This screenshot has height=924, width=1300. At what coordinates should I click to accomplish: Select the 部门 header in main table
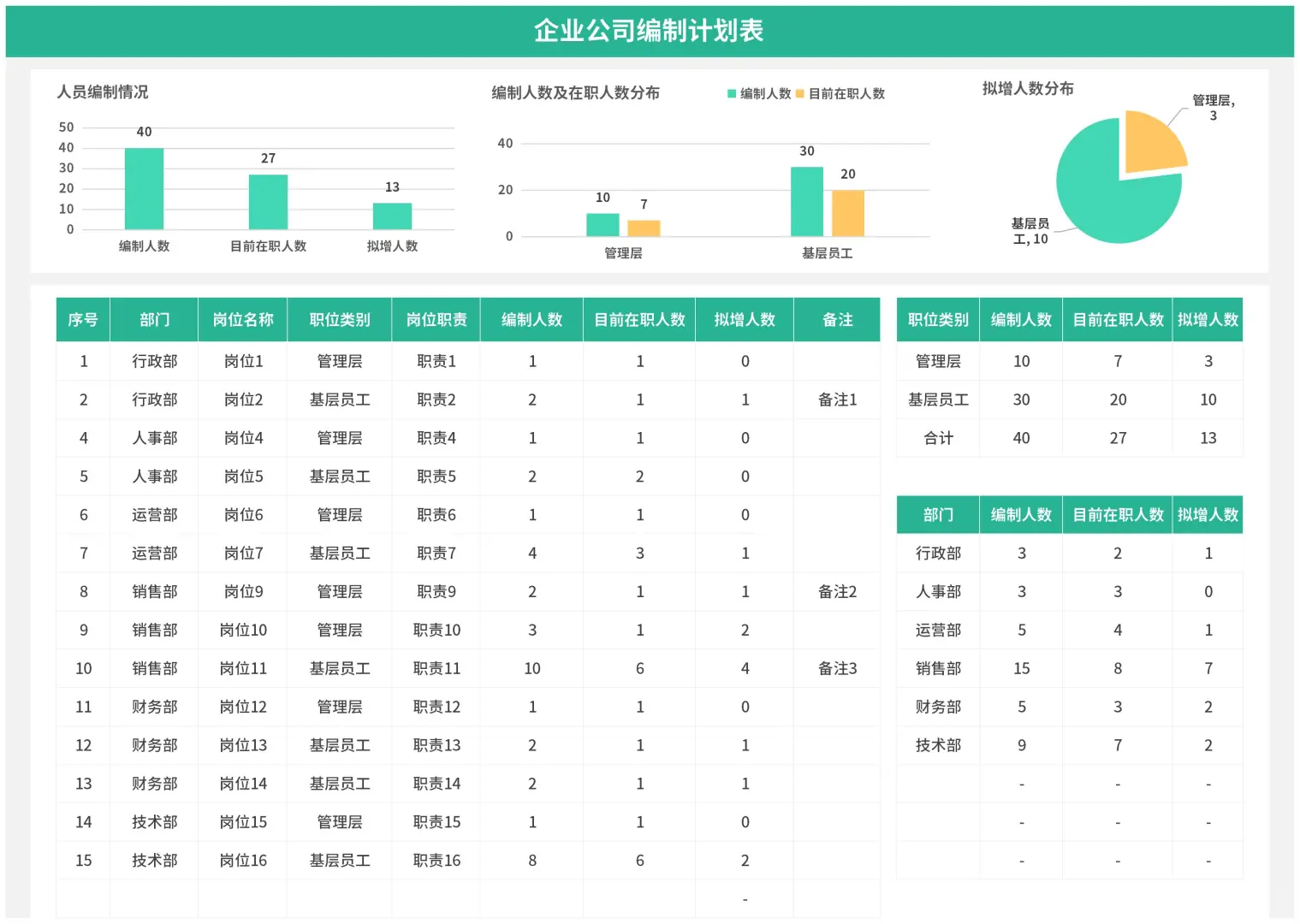154,319
